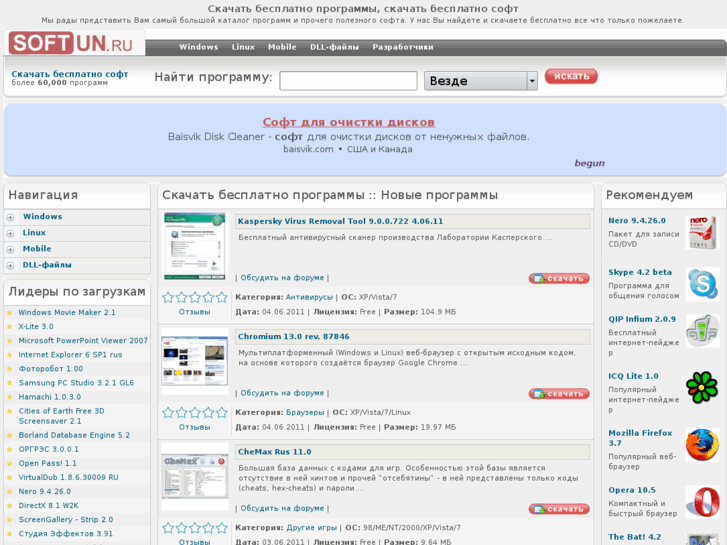Open Cities of Earth Free 3D Screensaver link
Image resolution: width=727 pixels, height=545 pixels.
(61, 416)
